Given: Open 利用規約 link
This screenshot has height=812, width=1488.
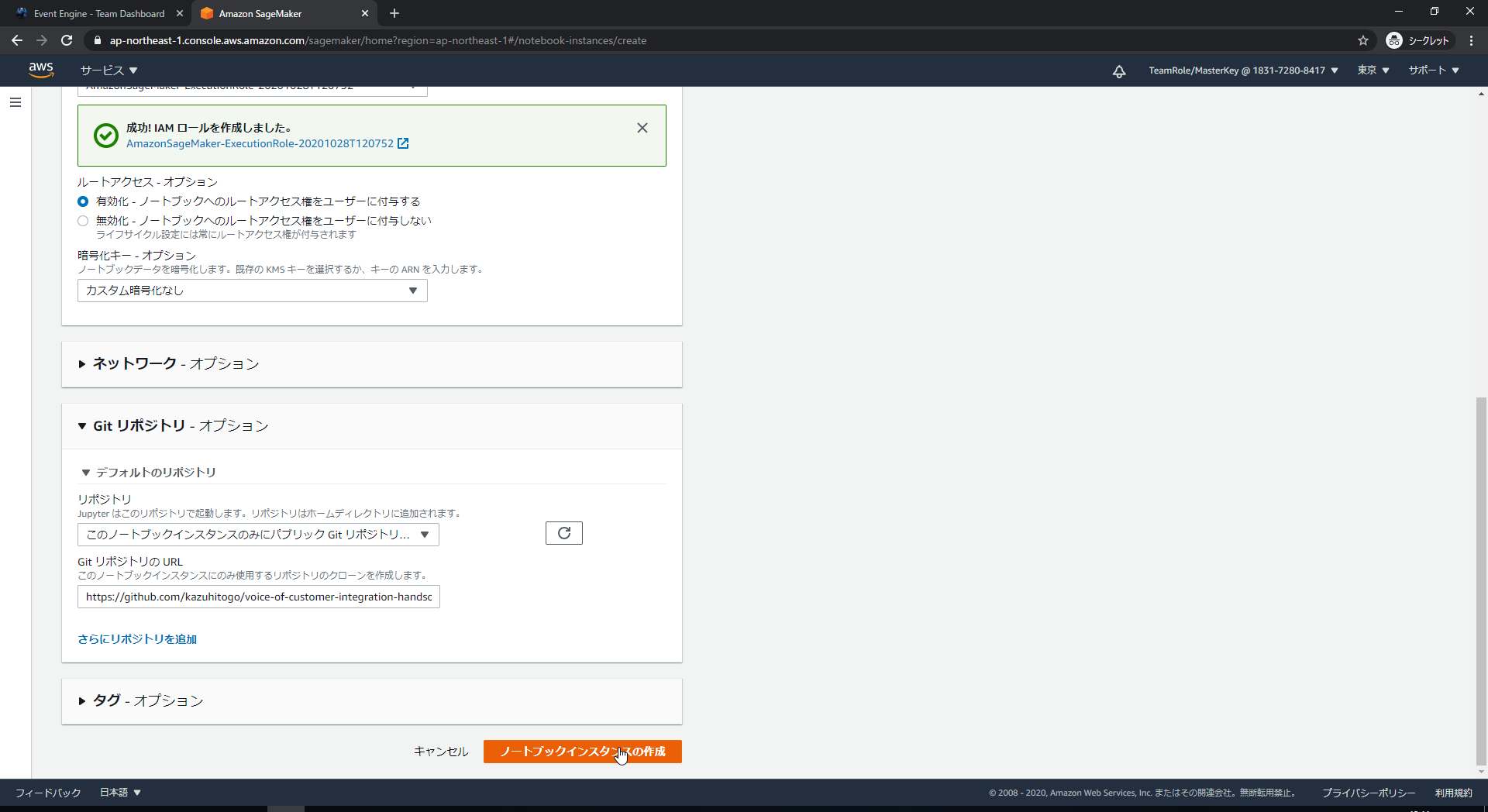Looking at the screenshot, I should (x=1453, y=793).
